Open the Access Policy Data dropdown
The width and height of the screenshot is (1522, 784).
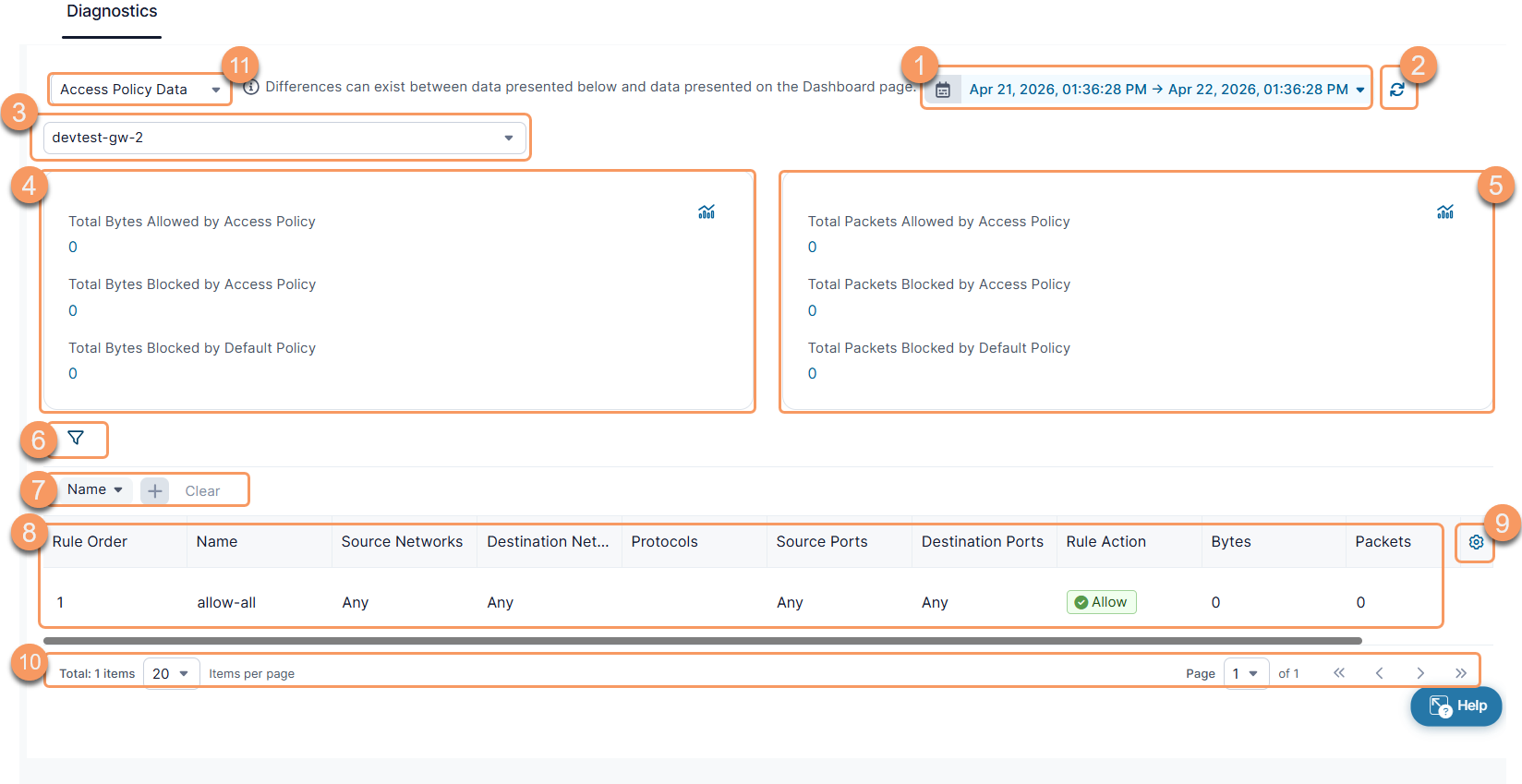tap(139, 90)
